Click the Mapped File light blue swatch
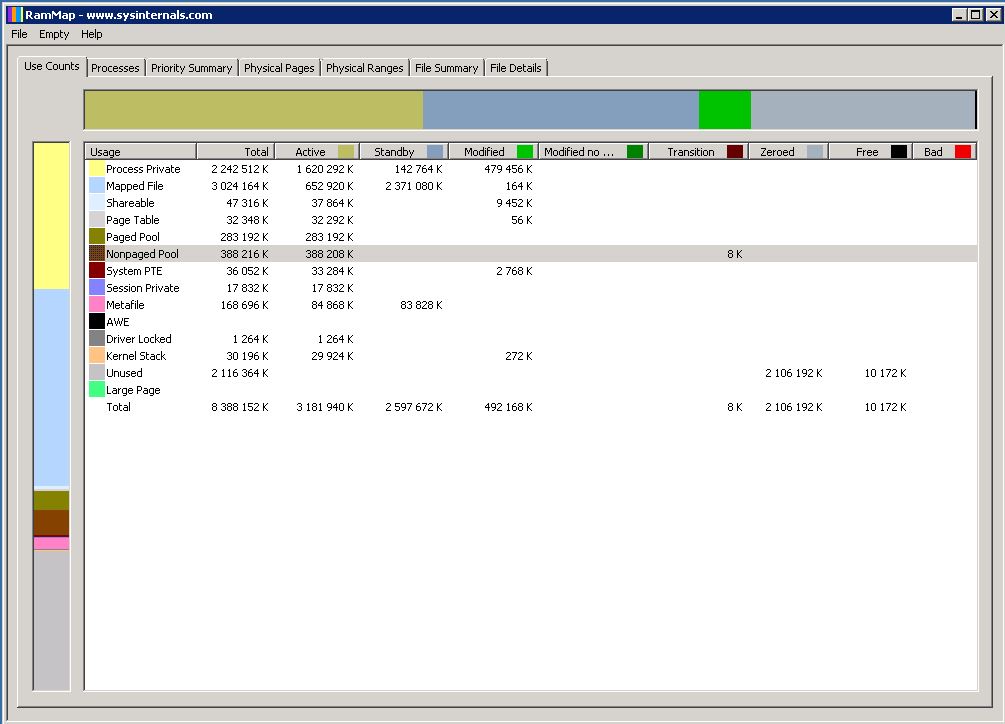Viewport: 1005px width, 724px height. 97,186
